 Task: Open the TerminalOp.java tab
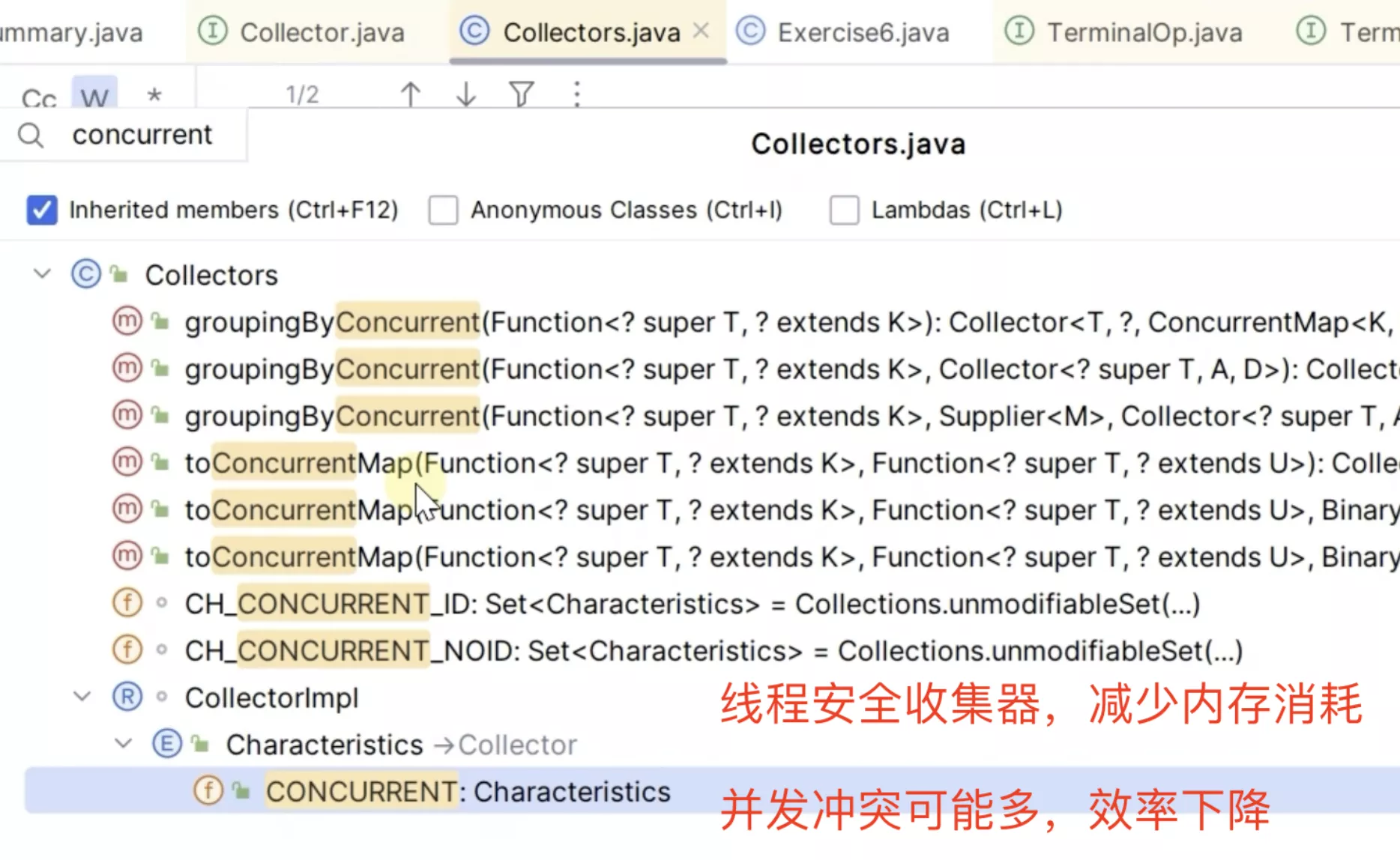coord(1123,32)
